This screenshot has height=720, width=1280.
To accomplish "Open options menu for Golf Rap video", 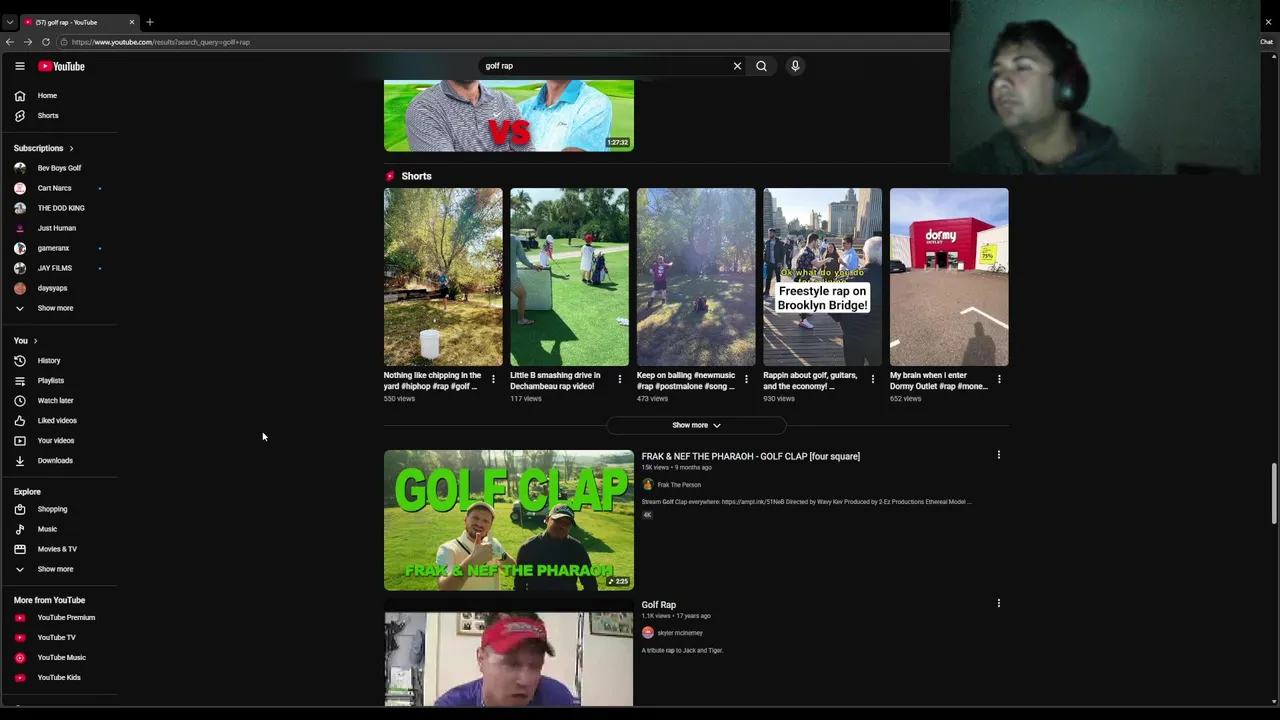I will 998,603.
